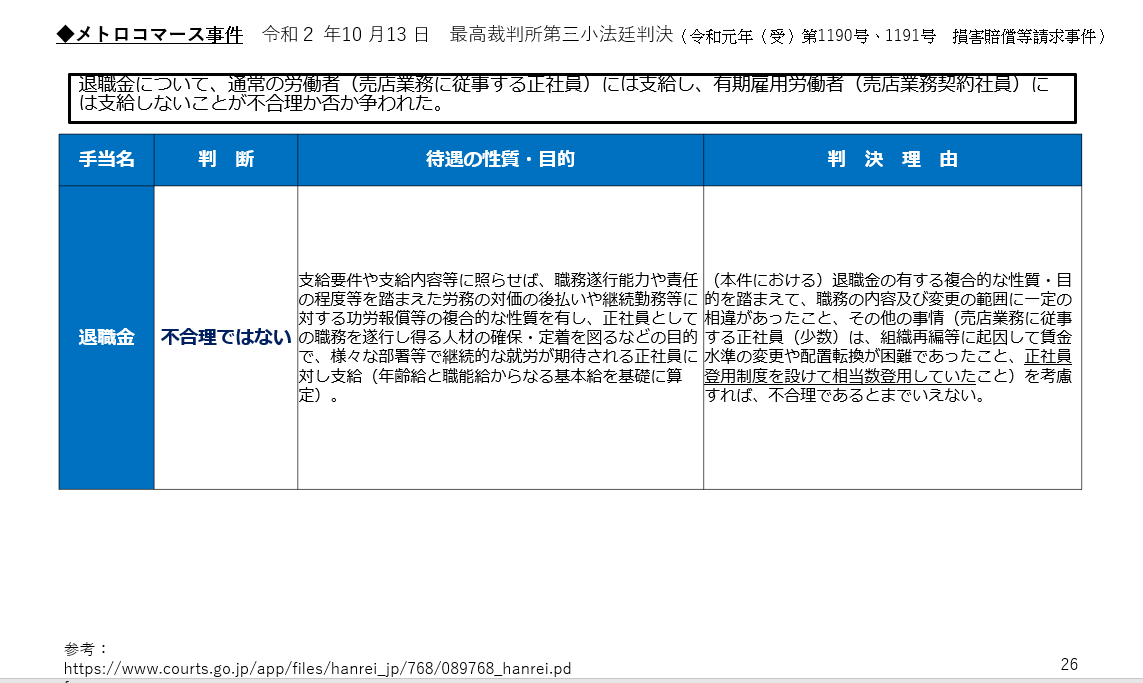The image size is (1143, 683).
Task: Click the 不合理ではない judgment cell
Action: 226,337
